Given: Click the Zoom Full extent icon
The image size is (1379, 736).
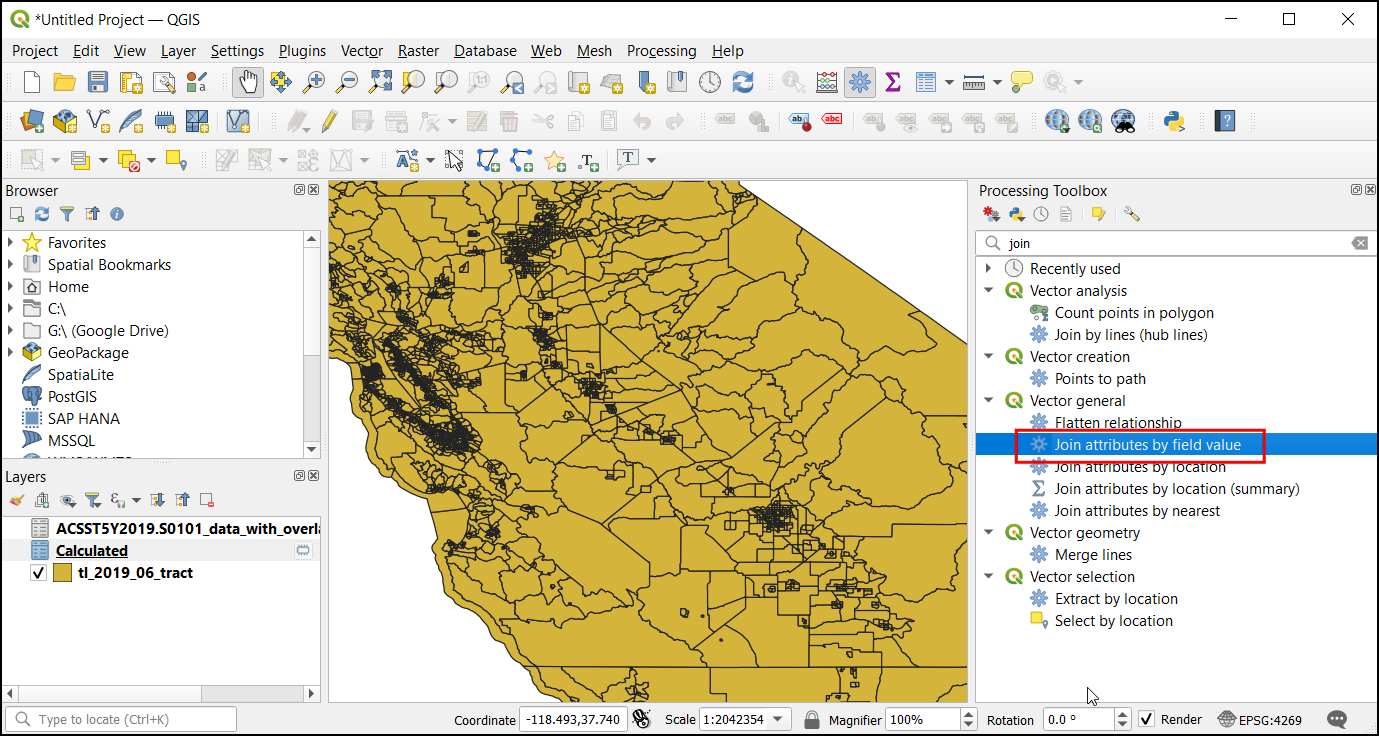Looking at the screenshot, I should [381, 82].
